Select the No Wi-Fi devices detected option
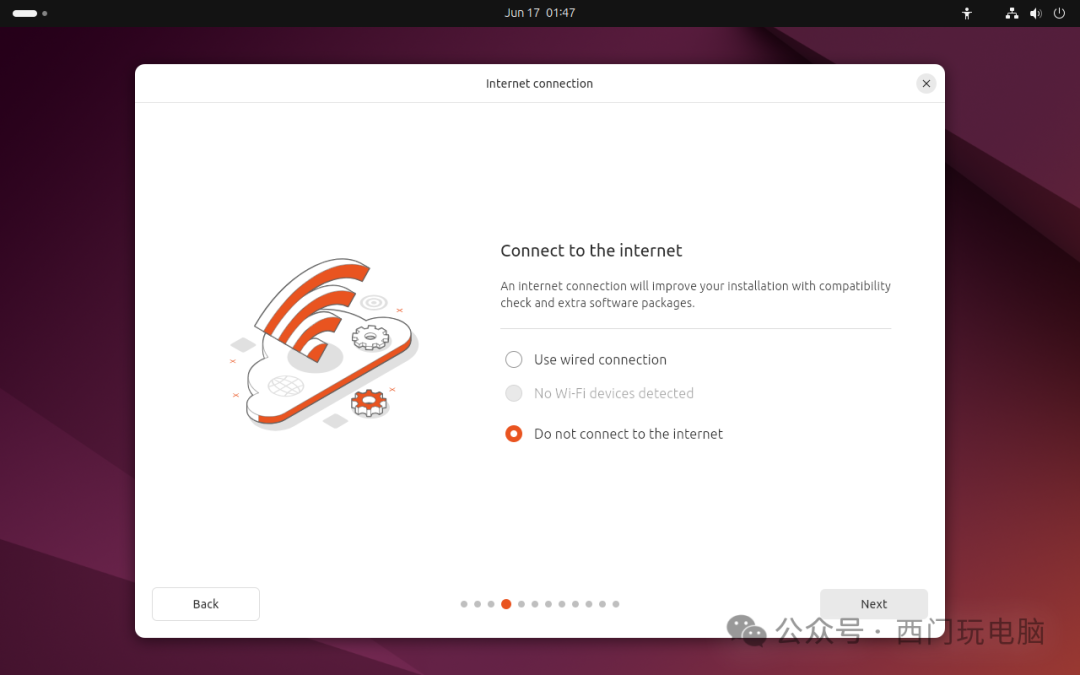 click(514, 394)
